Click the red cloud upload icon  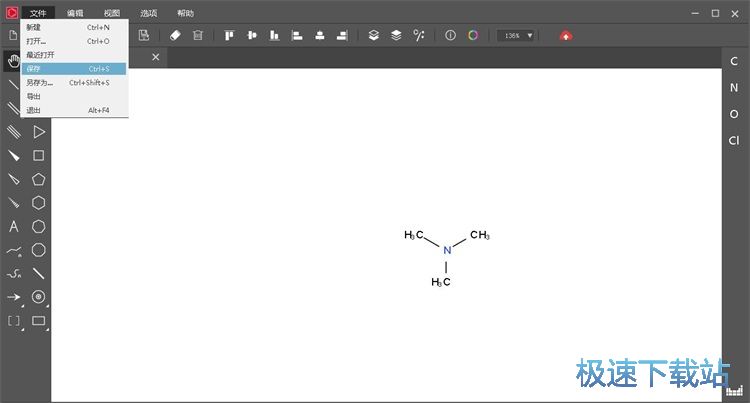pos(566,35)
